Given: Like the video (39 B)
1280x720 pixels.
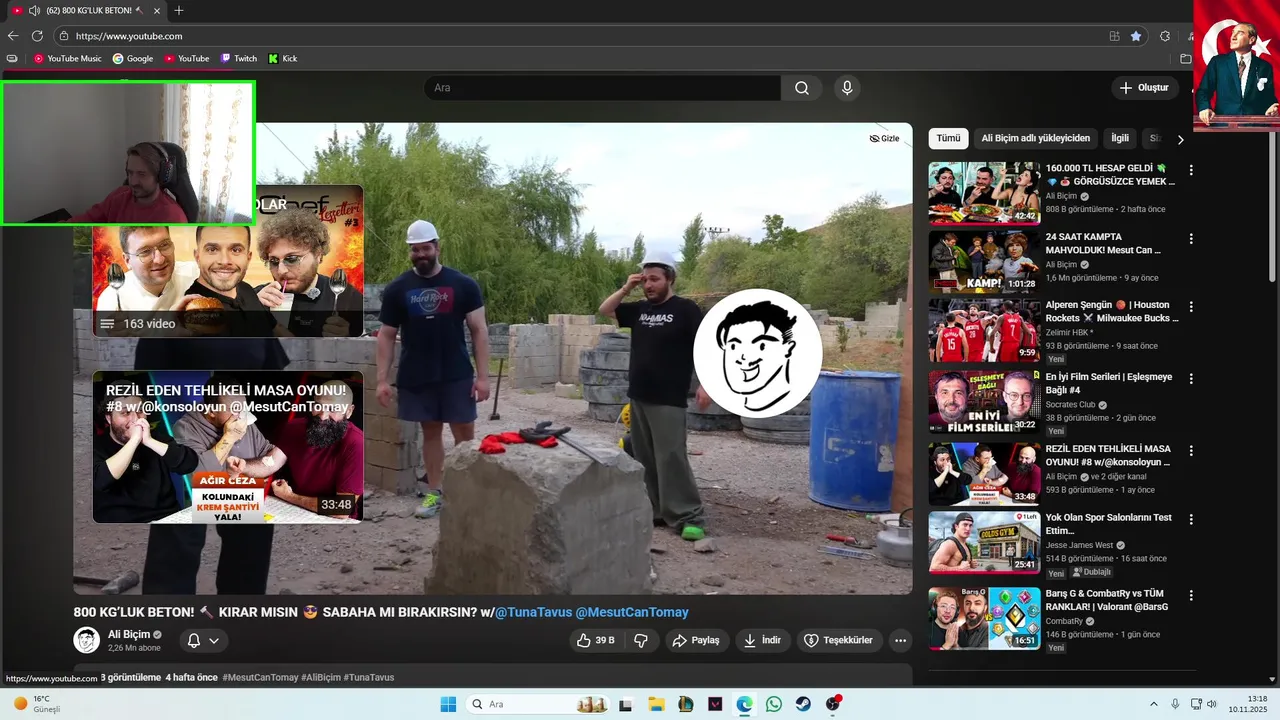Looking at the screenshot, I should [x=596, y=640].
